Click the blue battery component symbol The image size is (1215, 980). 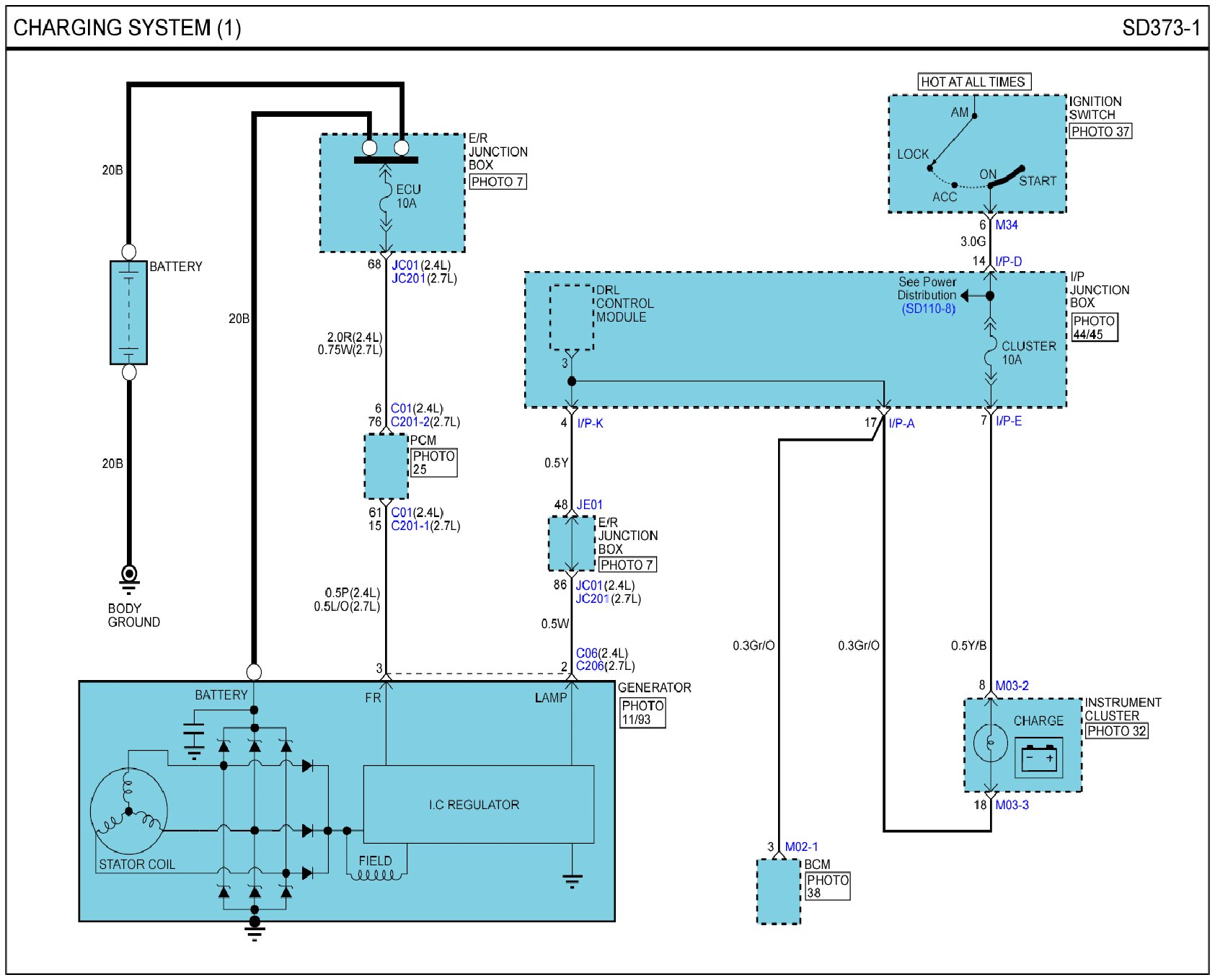[128, 312]
